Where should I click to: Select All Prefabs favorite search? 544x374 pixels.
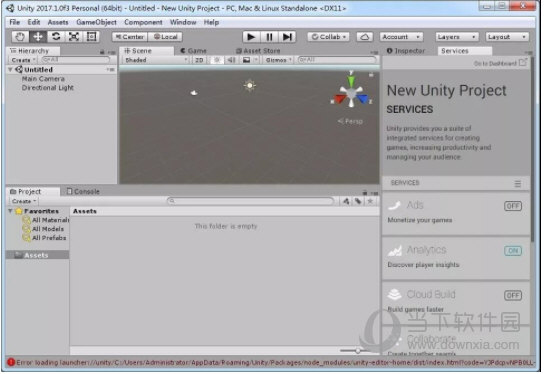[x=45, y=238]
